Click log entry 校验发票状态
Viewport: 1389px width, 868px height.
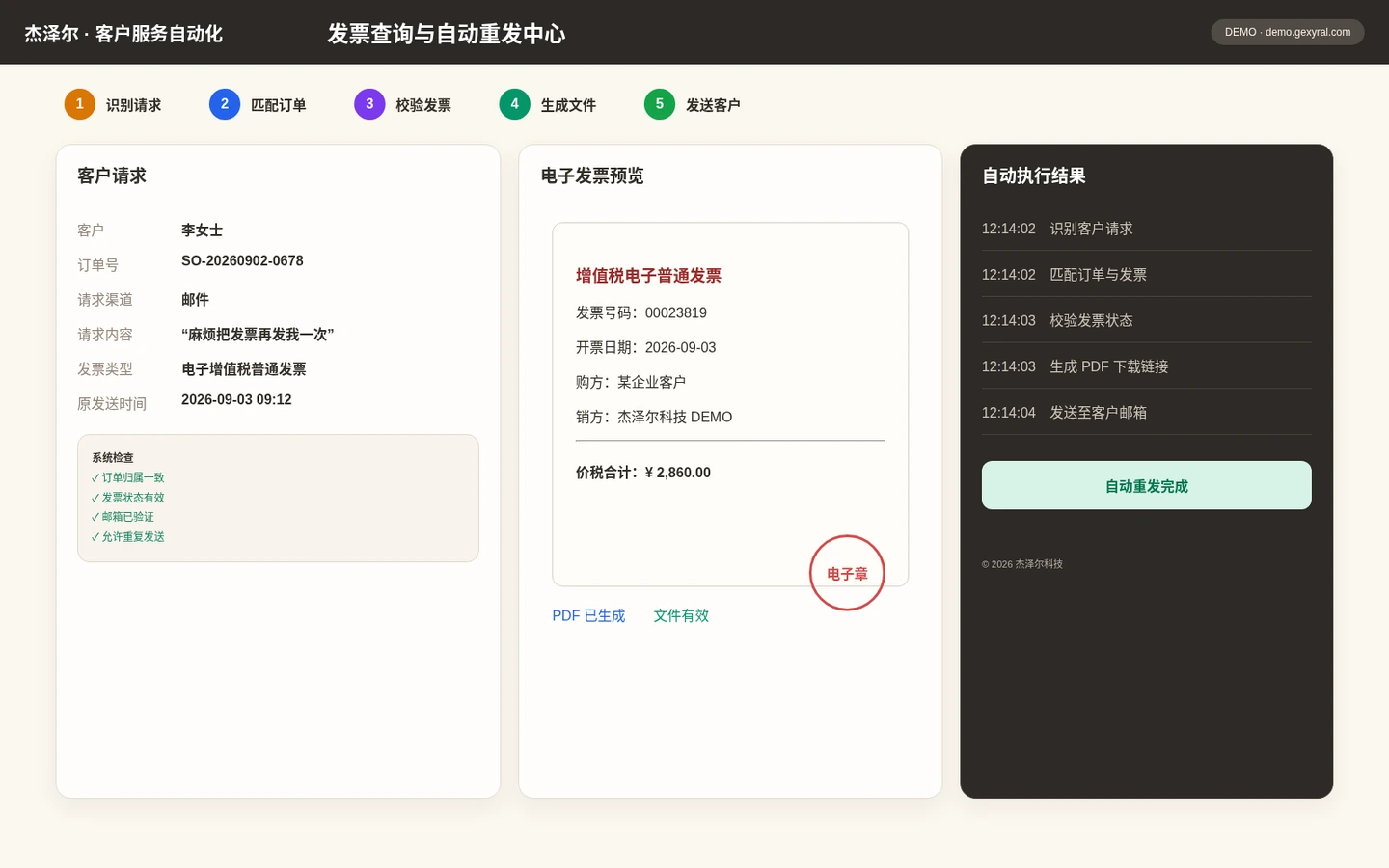point(1147,321)
